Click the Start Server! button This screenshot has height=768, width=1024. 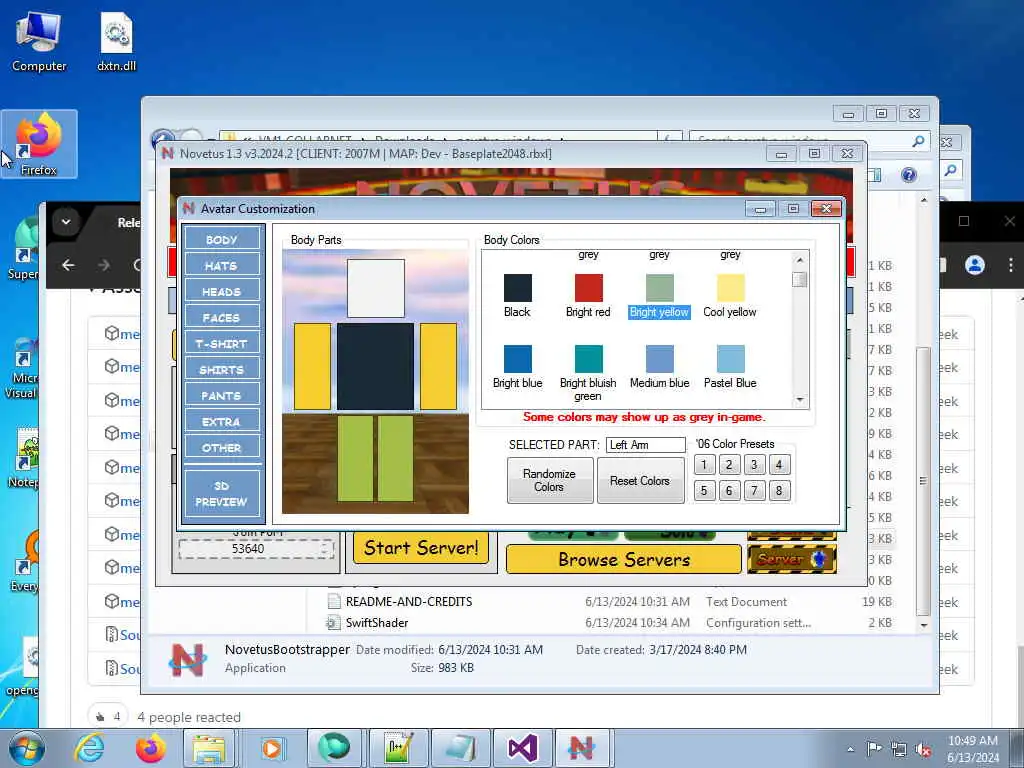coord(421,548)
